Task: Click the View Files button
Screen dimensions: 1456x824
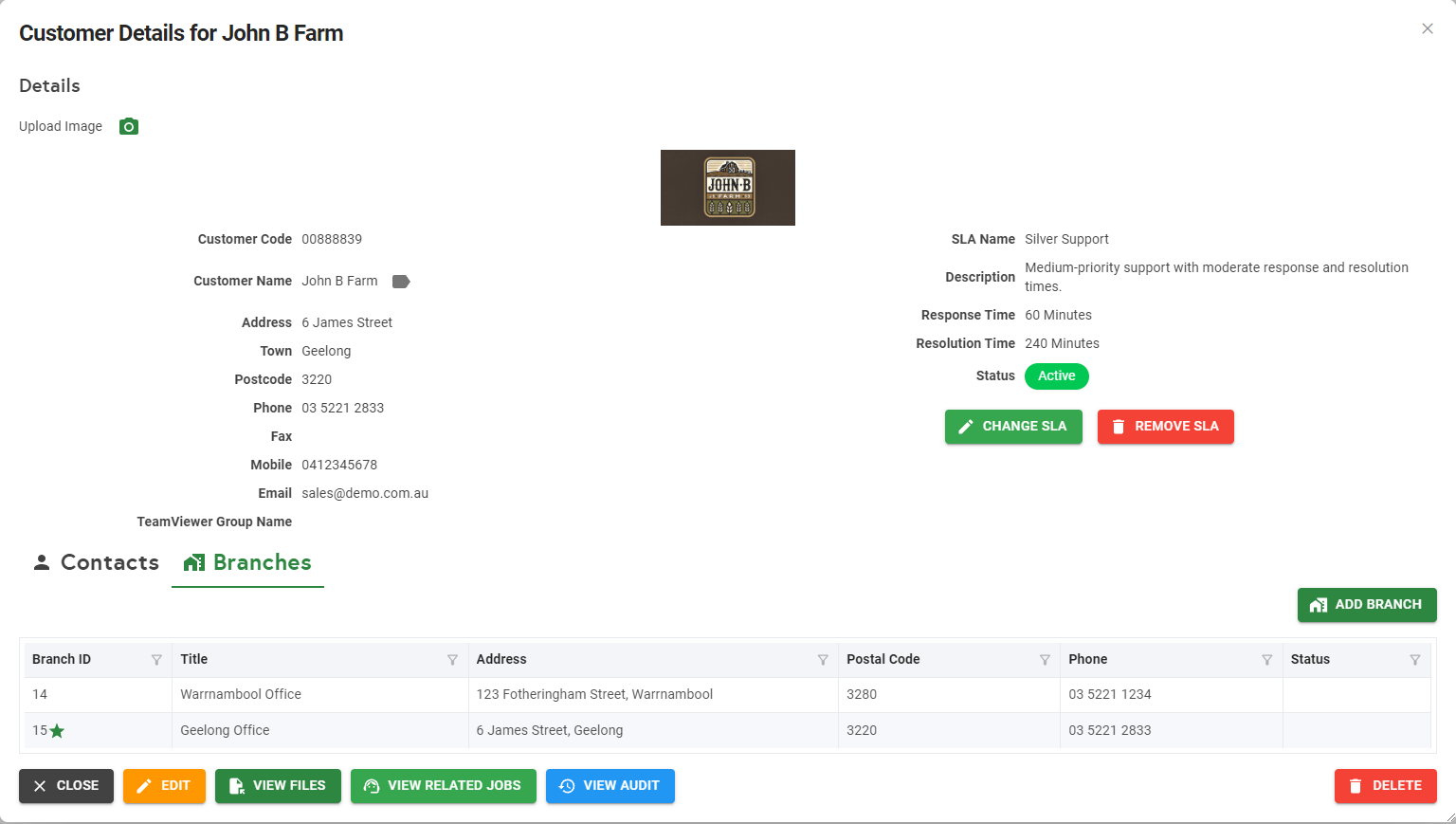Action: pos(278,786)
